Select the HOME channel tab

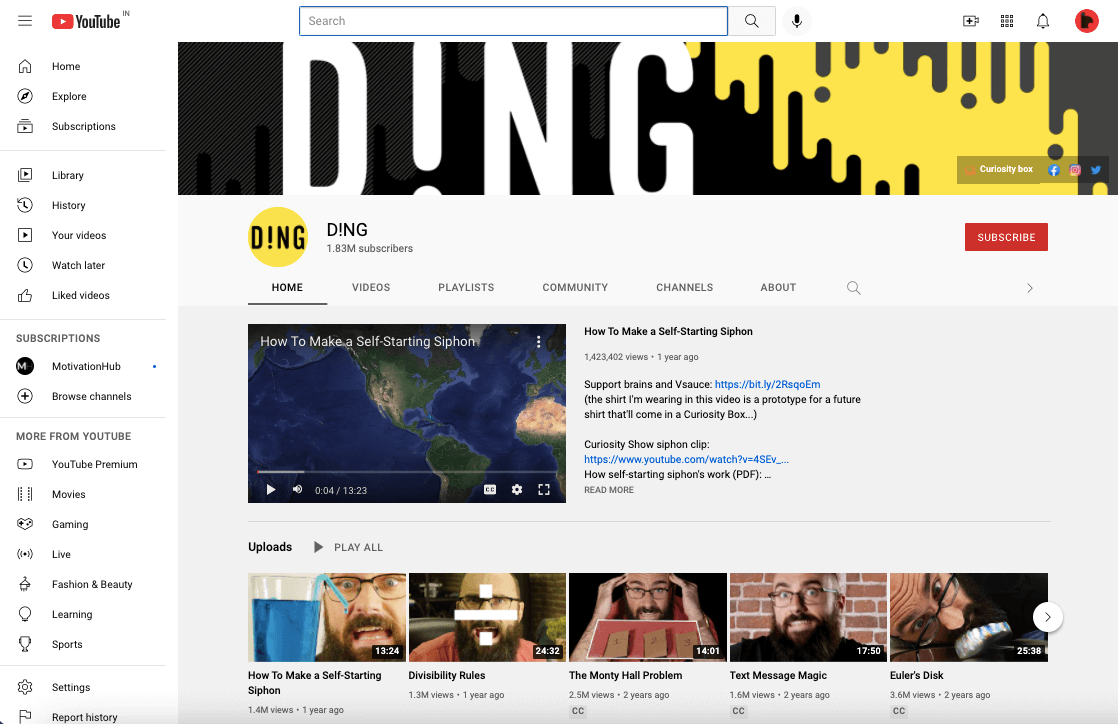click(287, 287)
